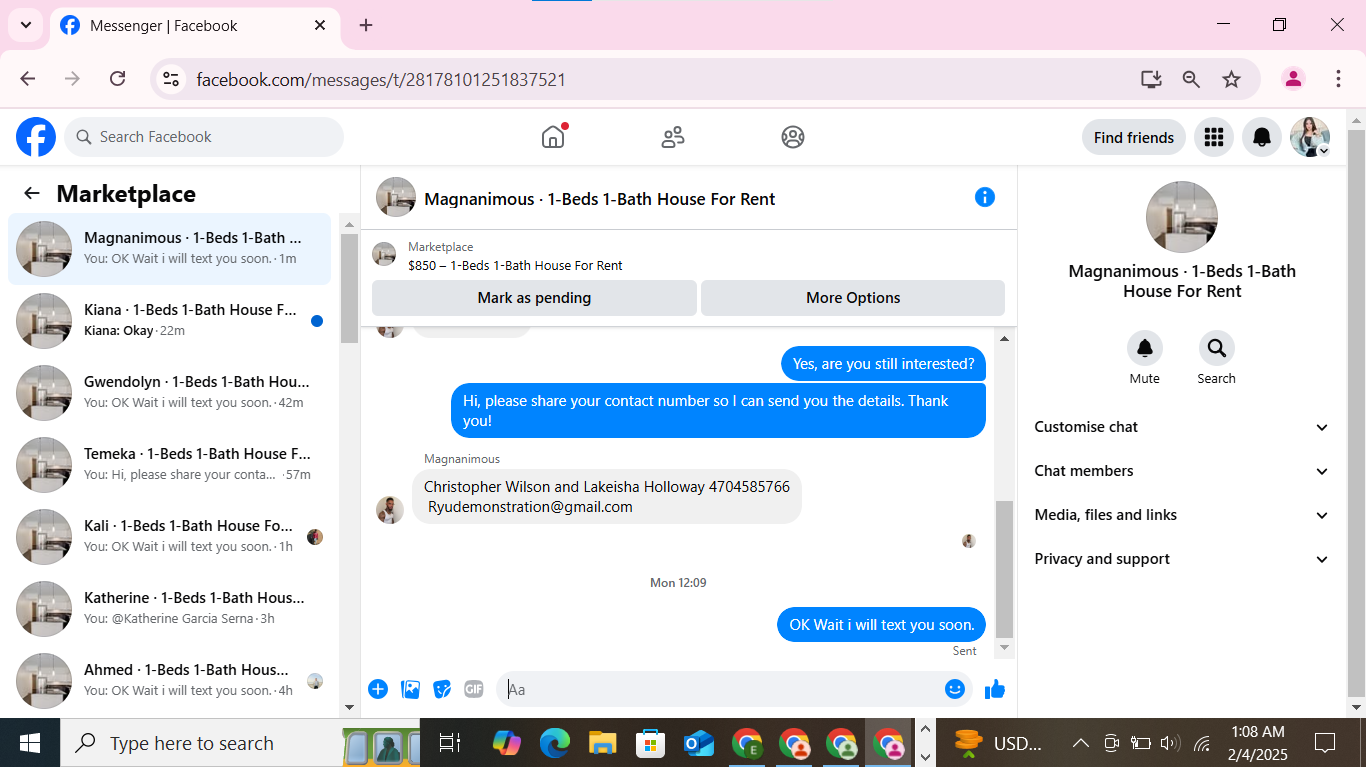
Task: Open more actions plus icon in composer
Action: [x=378, y=689]
